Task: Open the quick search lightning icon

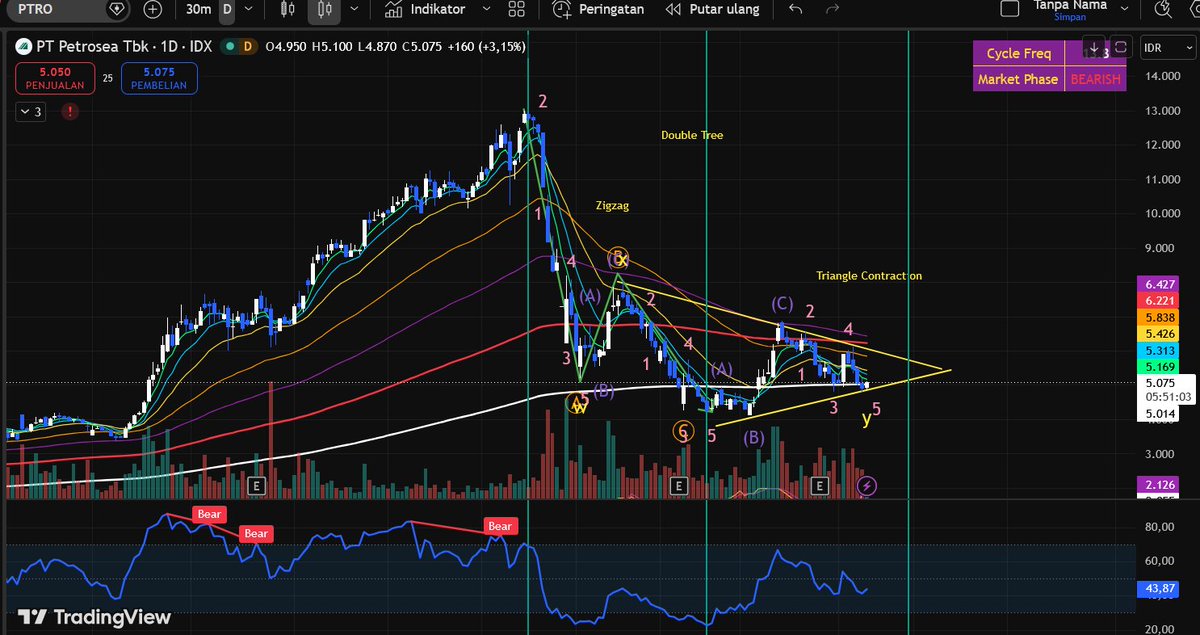Action: click(x=1161, y=9)
